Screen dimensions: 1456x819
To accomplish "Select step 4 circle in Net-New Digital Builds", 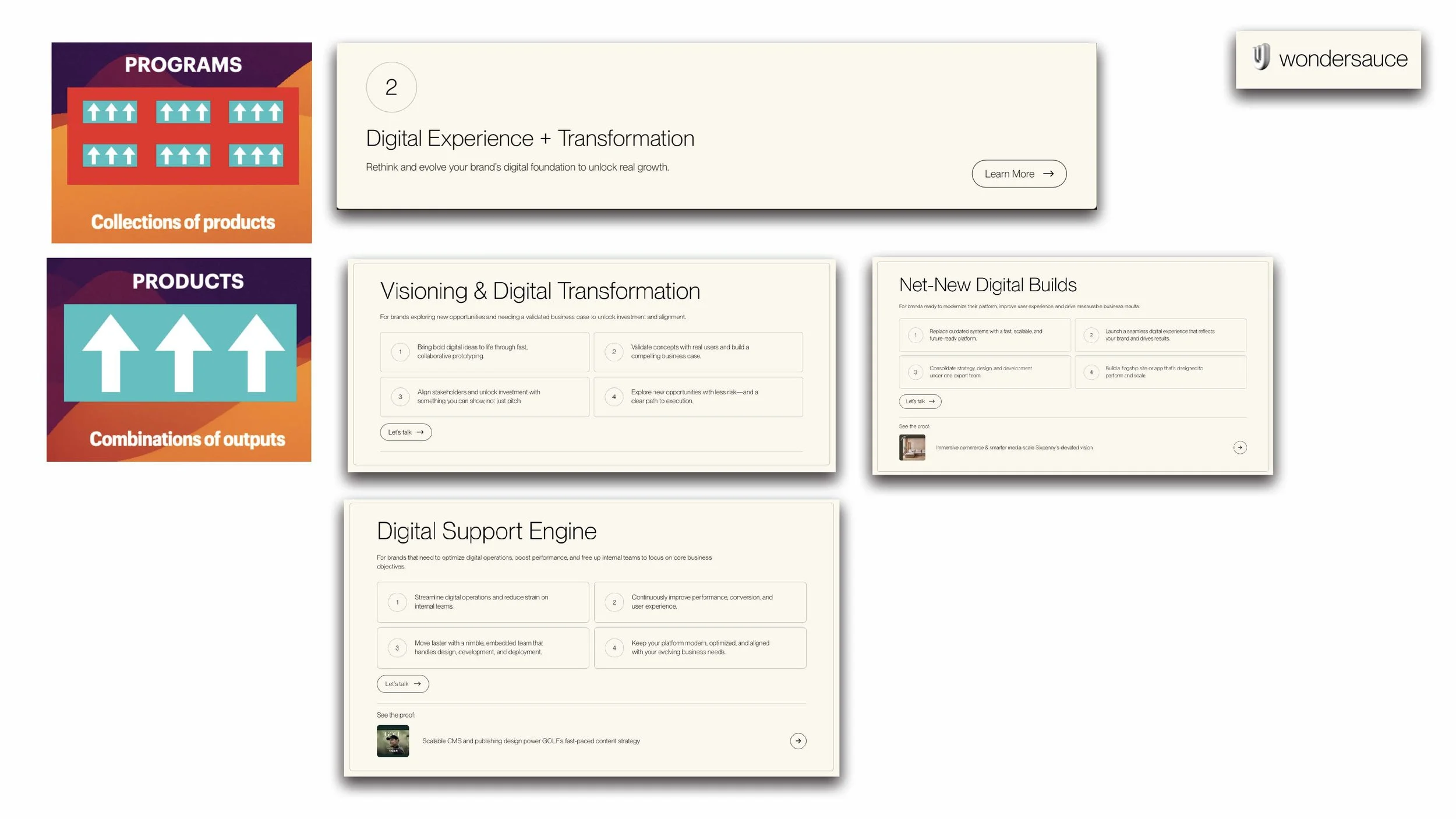I will [1091, 372].
